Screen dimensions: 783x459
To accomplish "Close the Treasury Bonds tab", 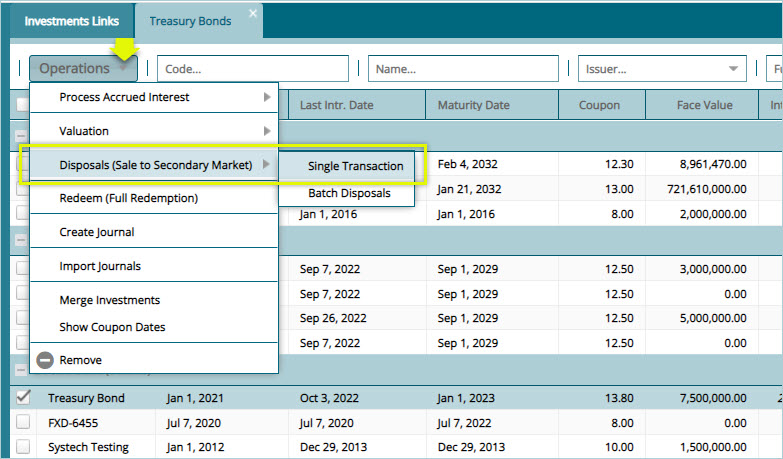I will click(253, 13).
